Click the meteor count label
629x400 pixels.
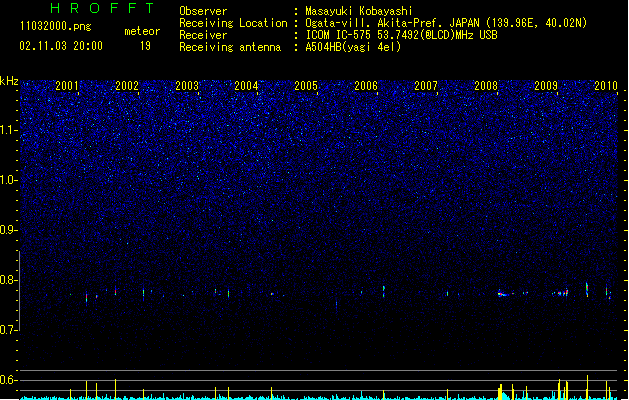142,31
